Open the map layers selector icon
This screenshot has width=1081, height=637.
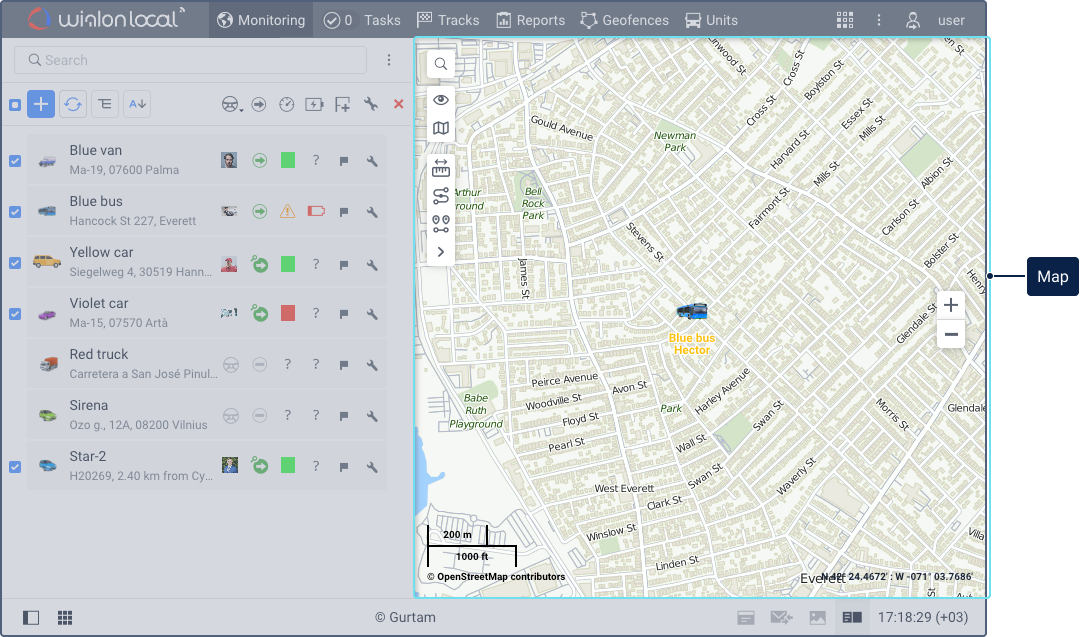pyautogui.click(x=441, y=128)
